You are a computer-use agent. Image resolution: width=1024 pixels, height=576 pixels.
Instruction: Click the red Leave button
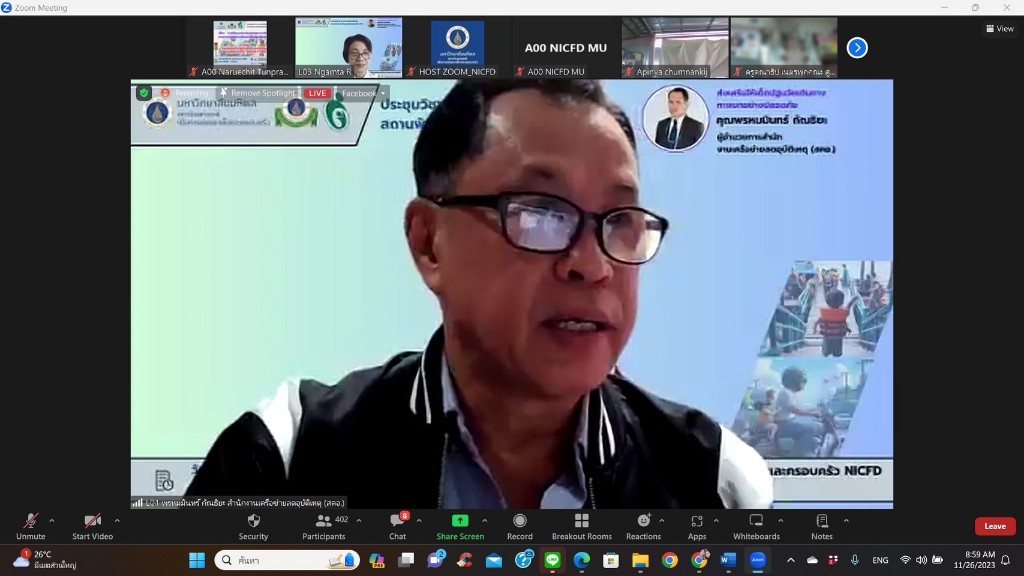point(995,526)
